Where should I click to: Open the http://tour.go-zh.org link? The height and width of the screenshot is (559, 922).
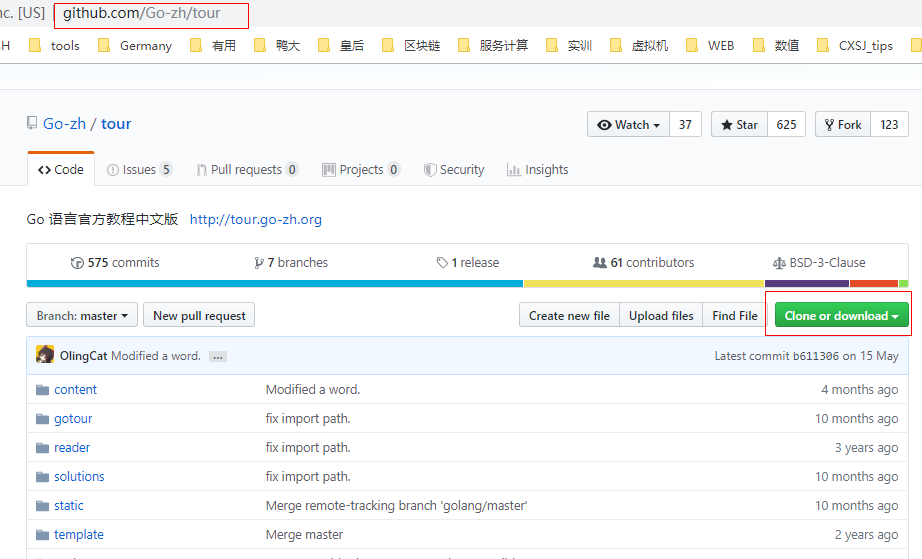255,219
